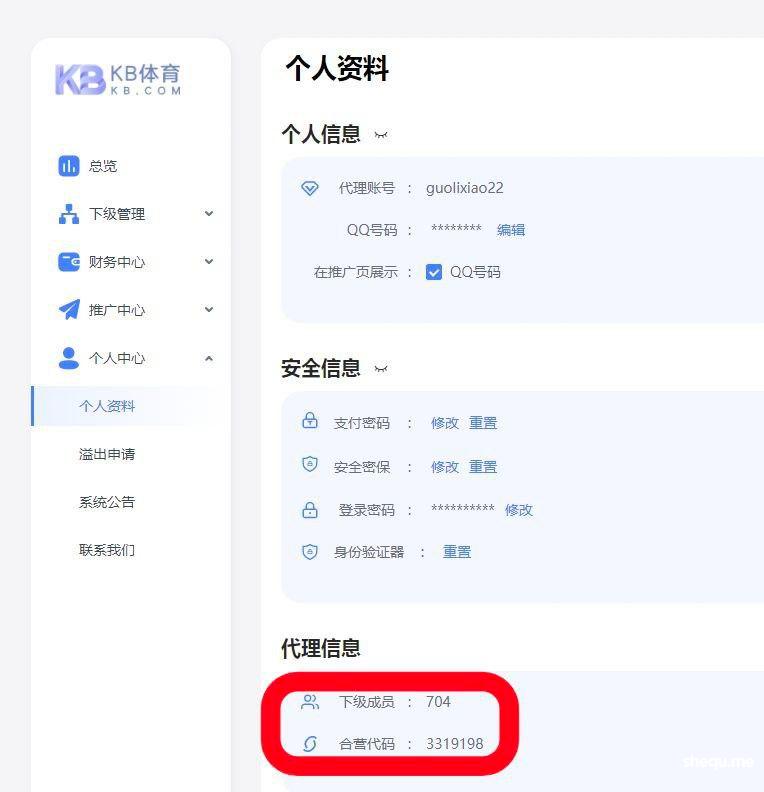Open the 联系我们 menu item
Image resolution: width=764 pixels, height=792 pixels.
coord(107,550)
